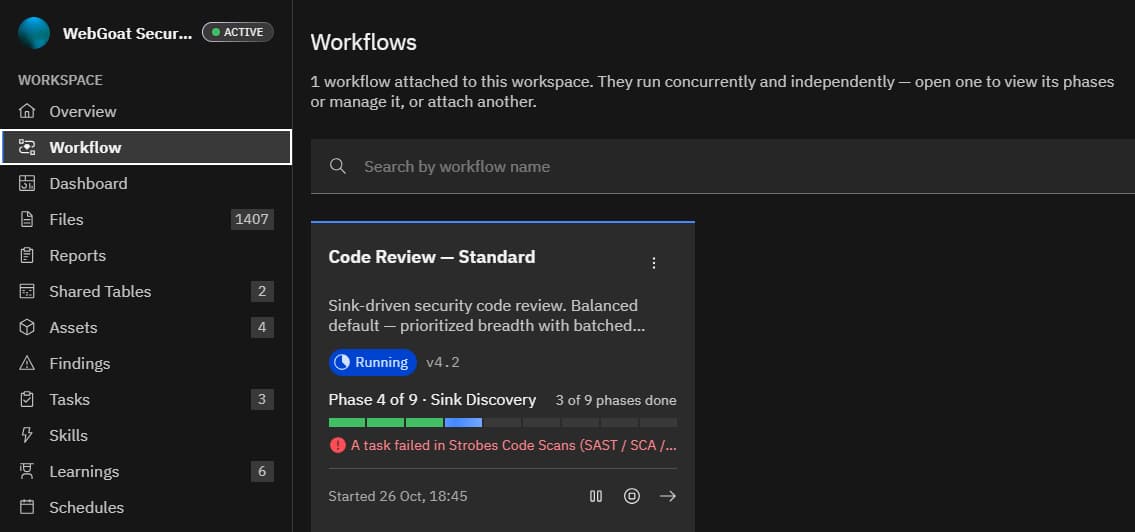Open workflow details with arrow icon

tap(667, 496)
